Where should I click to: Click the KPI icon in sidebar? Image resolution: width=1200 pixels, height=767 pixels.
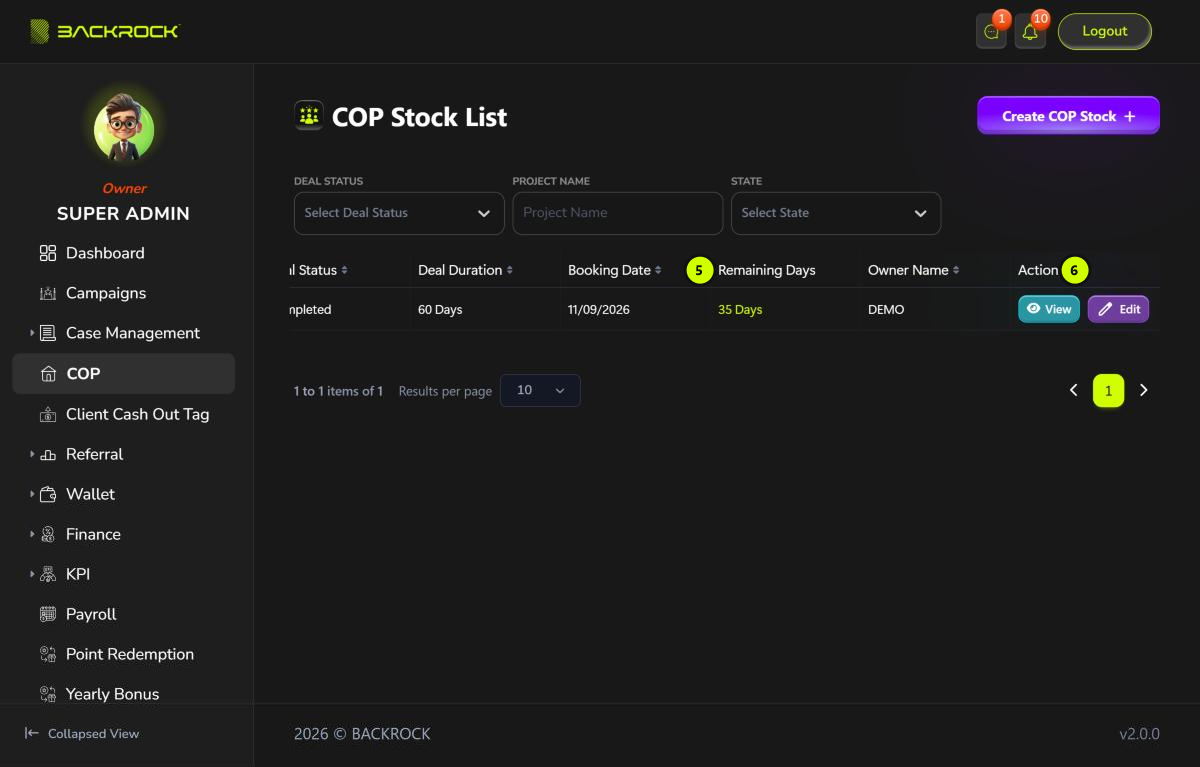click(x=47, y=574)
